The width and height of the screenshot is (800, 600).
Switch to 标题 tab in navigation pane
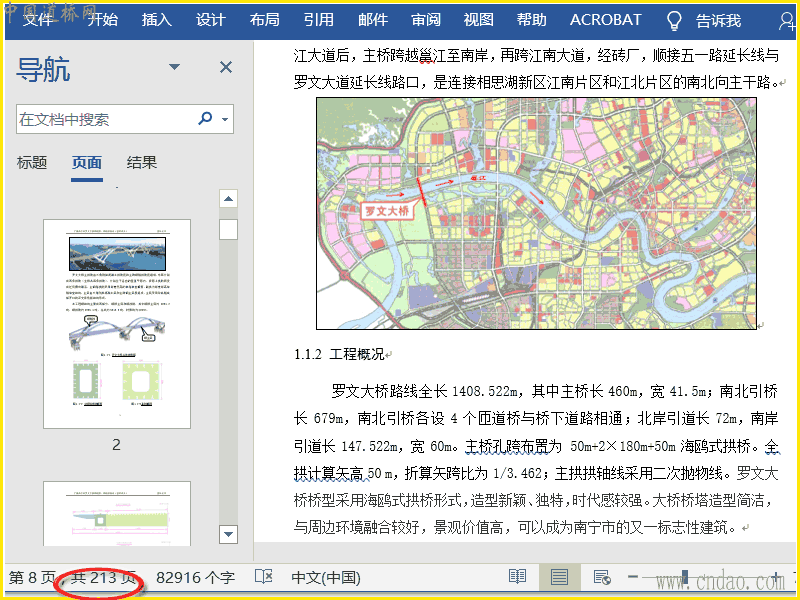32,163
